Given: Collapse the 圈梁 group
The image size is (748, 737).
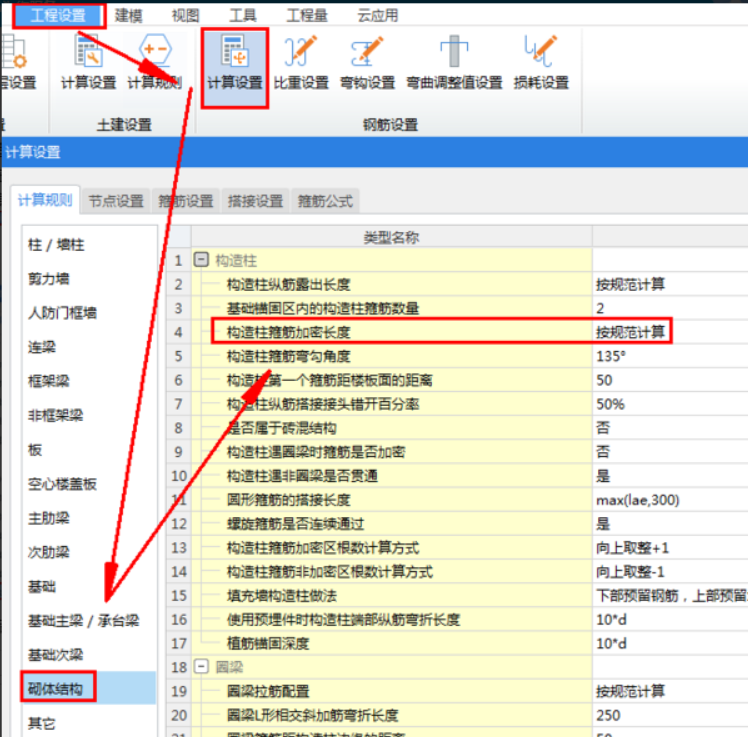Looking at the screenshot, I should 201,666.
